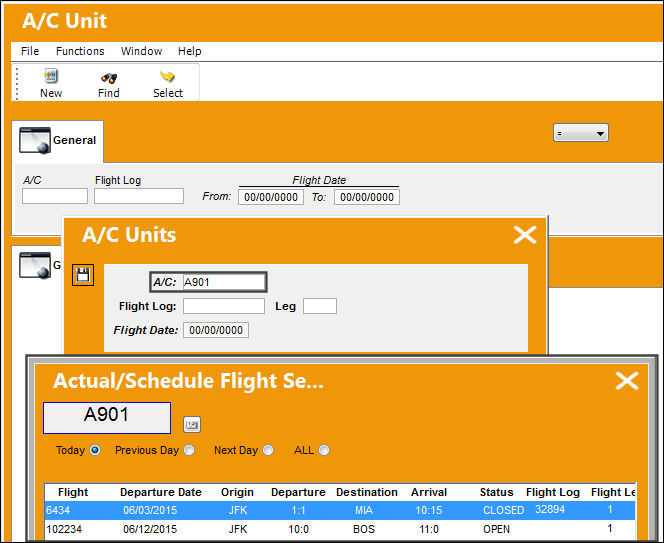664x543 pixels.
Task: Click the Departure Date column header
Action: click(161, 492)
